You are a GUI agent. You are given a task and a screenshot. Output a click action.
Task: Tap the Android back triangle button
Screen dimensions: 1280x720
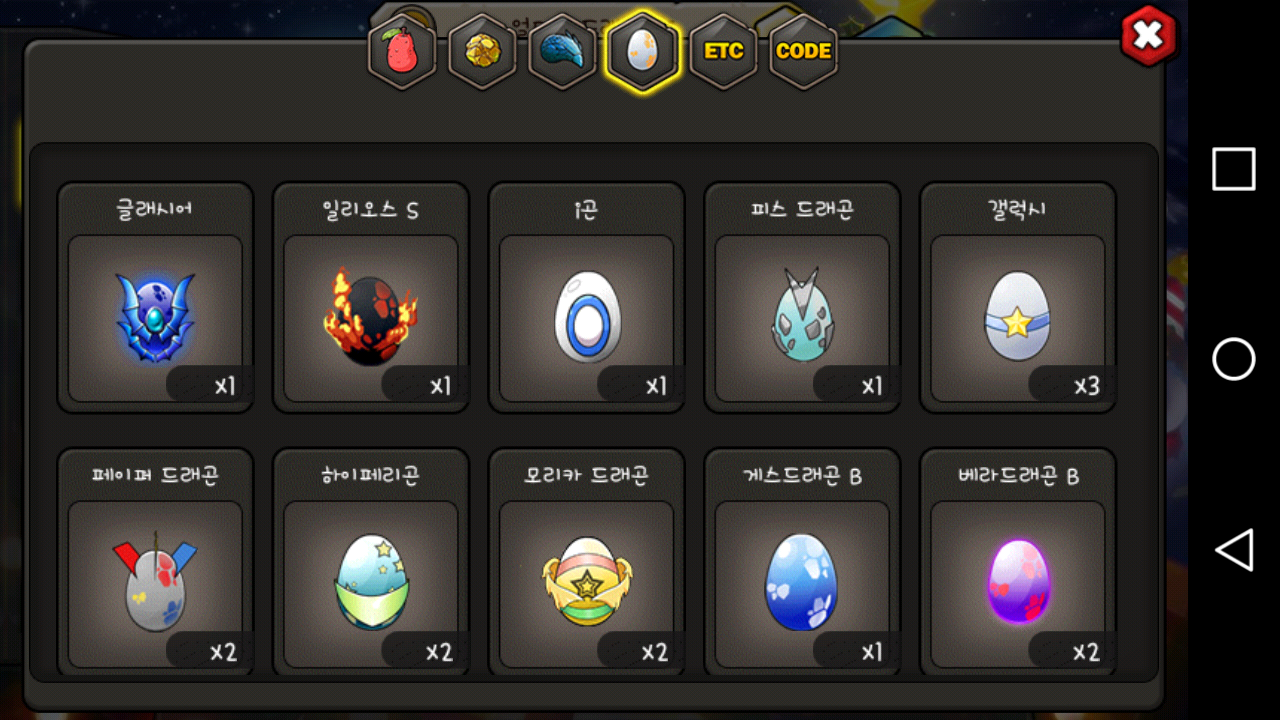click(x=1234, y=551)
